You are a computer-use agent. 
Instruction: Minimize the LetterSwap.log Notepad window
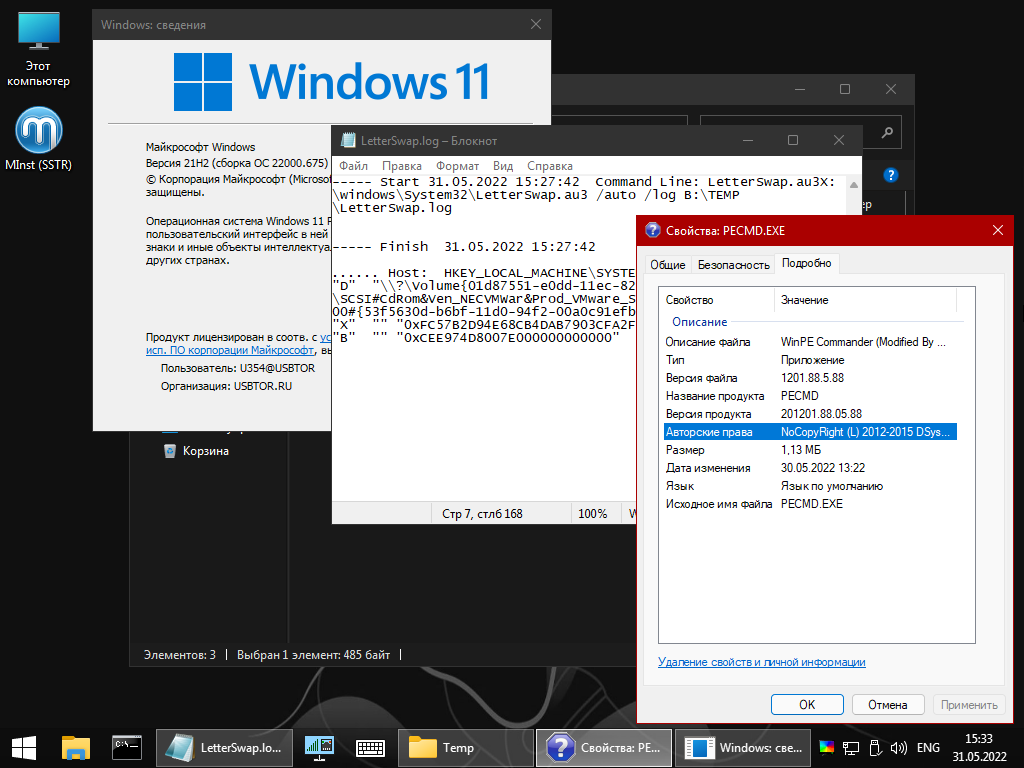click(x=748, y=140)
